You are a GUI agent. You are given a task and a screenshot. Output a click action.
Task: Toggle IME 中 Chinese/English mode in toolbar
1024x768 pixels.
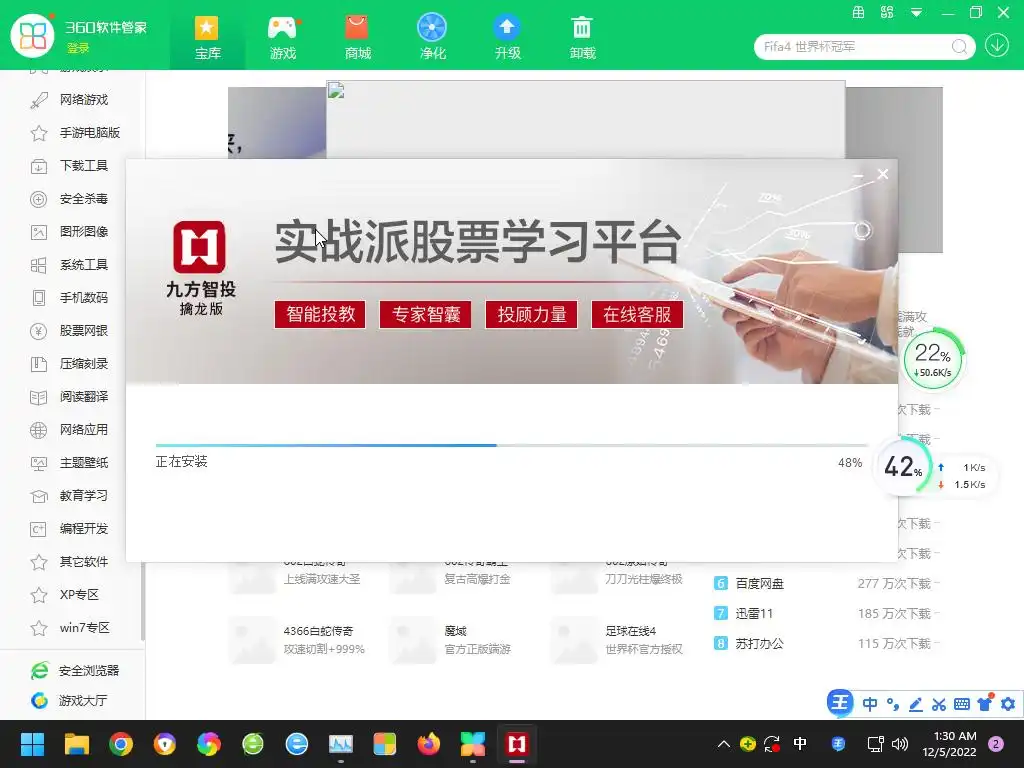[870, 704]
